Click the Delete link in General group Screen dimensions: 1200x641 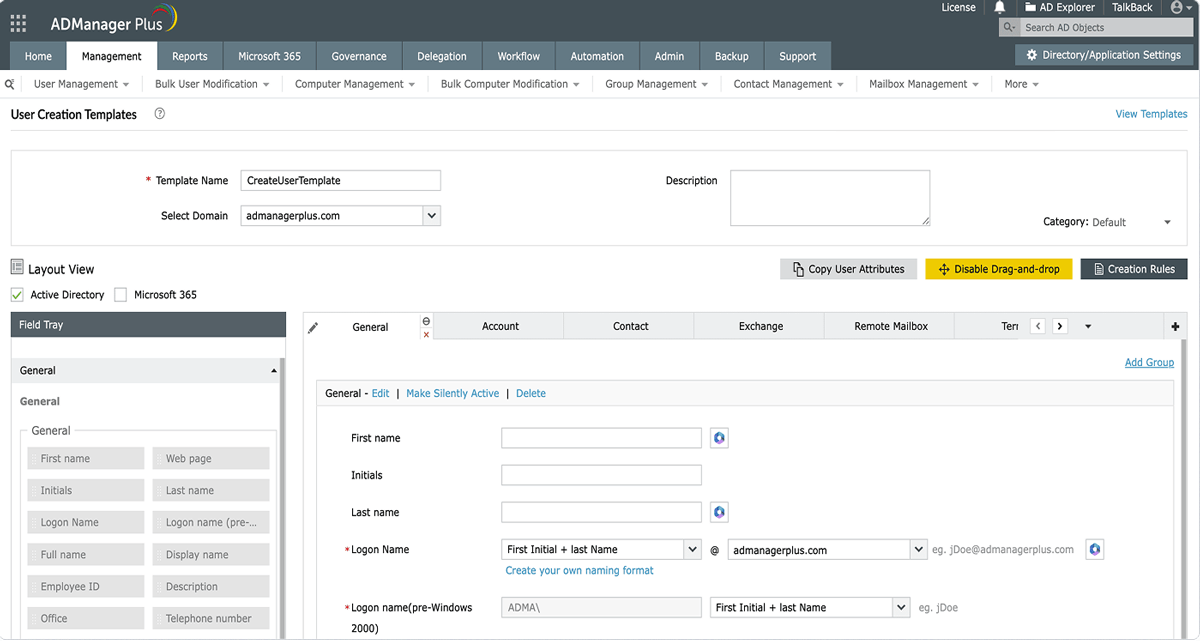531,393
